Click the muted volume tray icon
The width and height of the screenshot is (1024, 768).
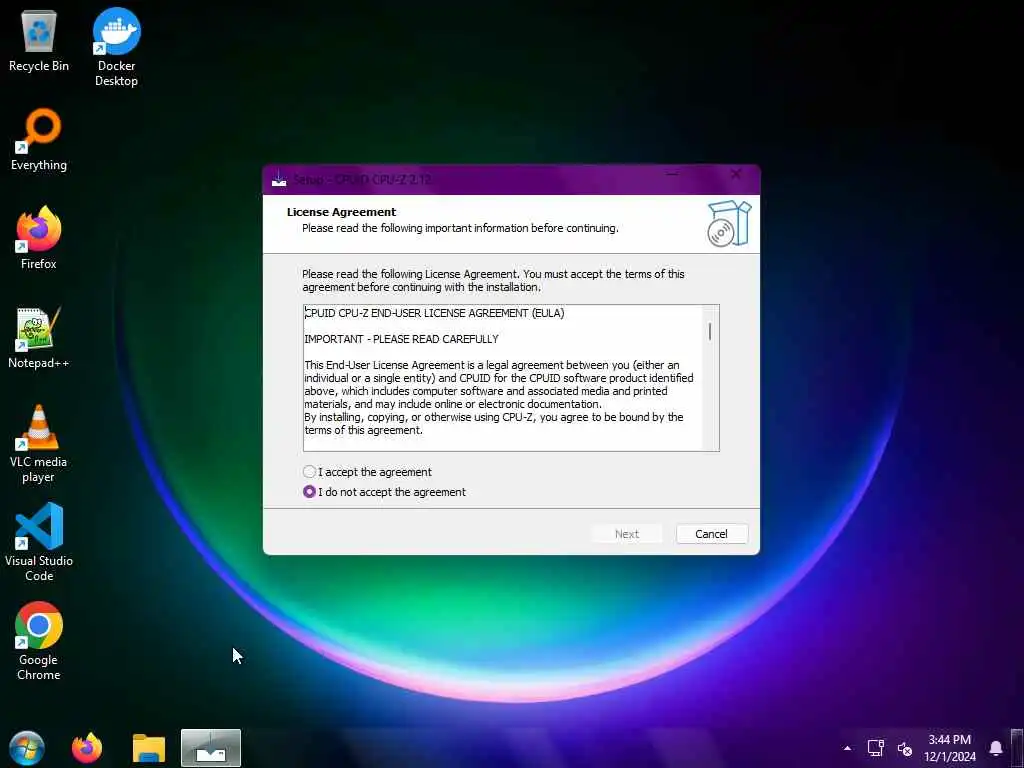coord(904,748)
